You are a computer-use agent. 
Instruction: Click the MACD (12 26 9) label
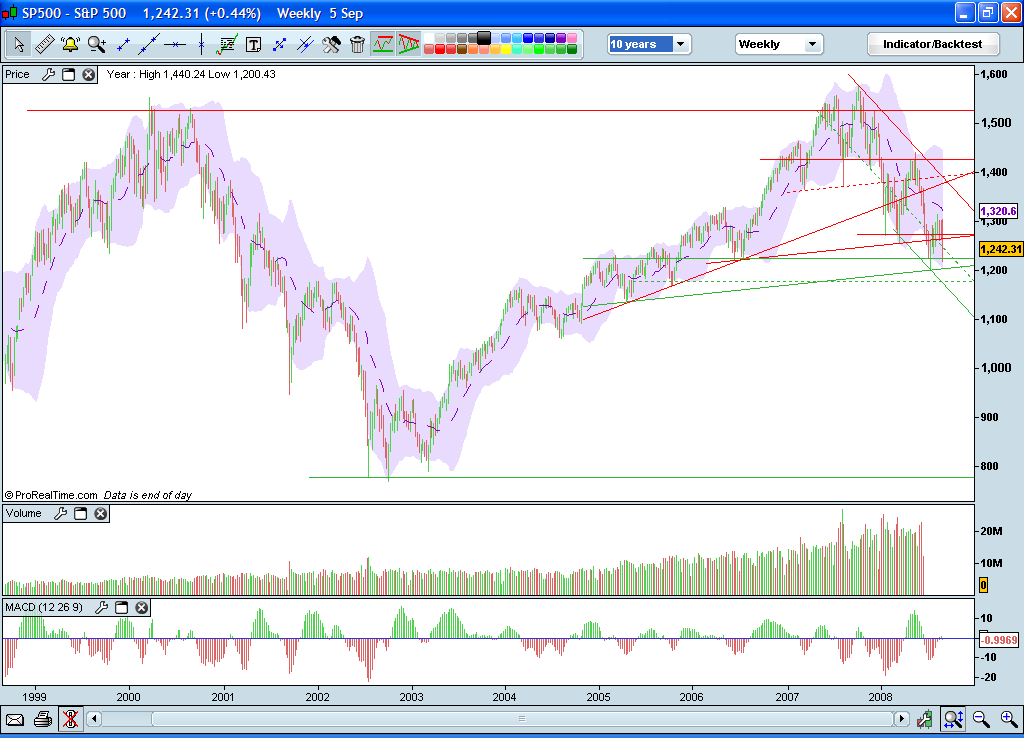44,607
